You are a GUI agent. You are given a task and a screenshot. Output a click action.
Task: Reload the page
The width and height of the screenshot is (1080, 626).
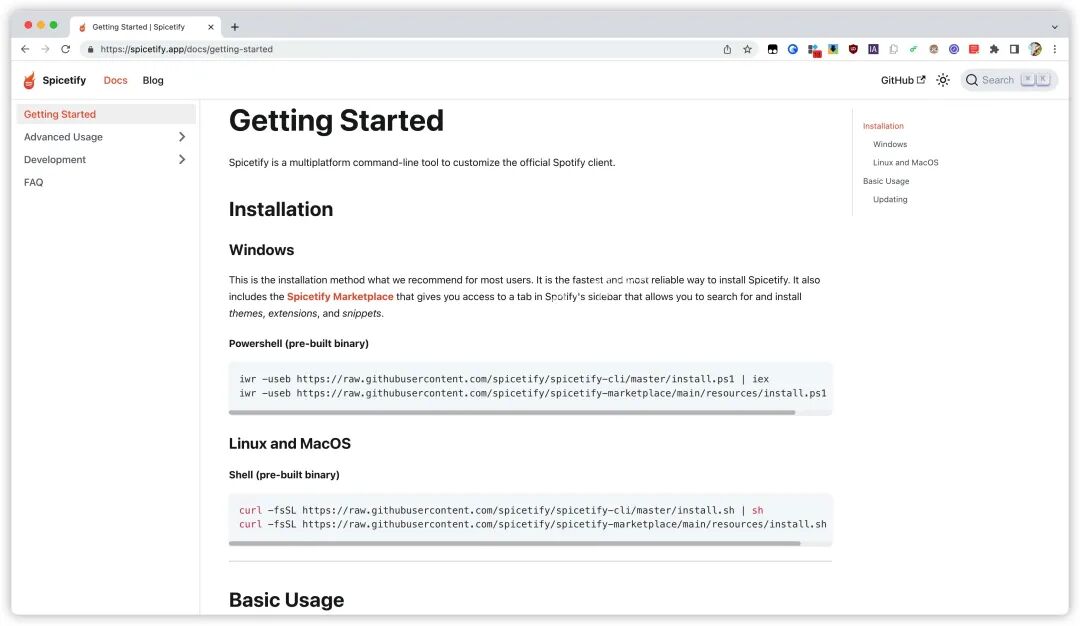point(65,49)
